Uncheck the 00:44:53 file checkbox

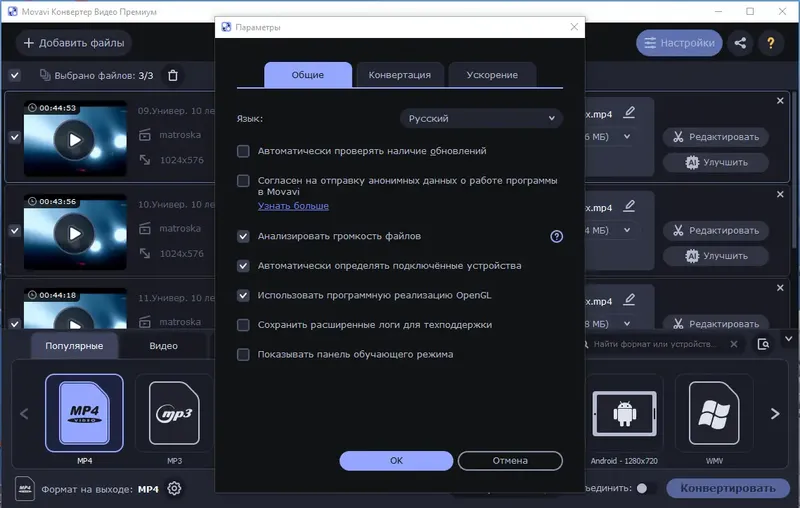15,137
